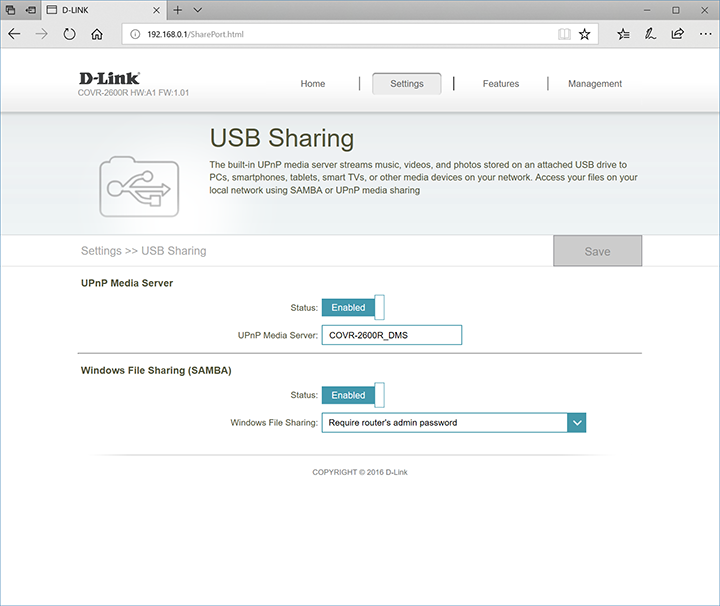Open reading view icon in address bar
The width and height of the screenshot is (720, 606).
565,33
